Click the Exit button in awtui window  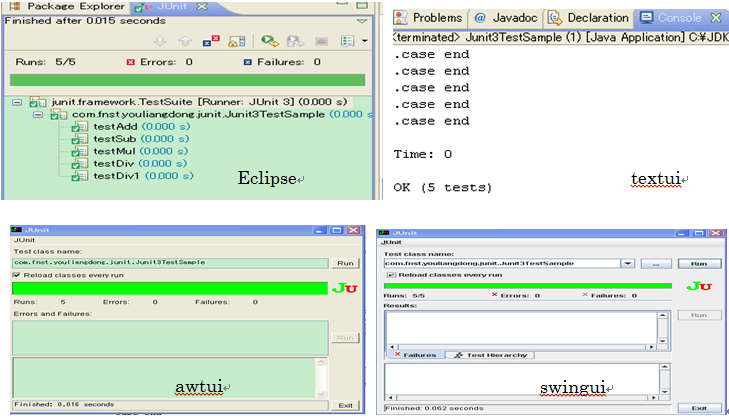coord(345,406)
